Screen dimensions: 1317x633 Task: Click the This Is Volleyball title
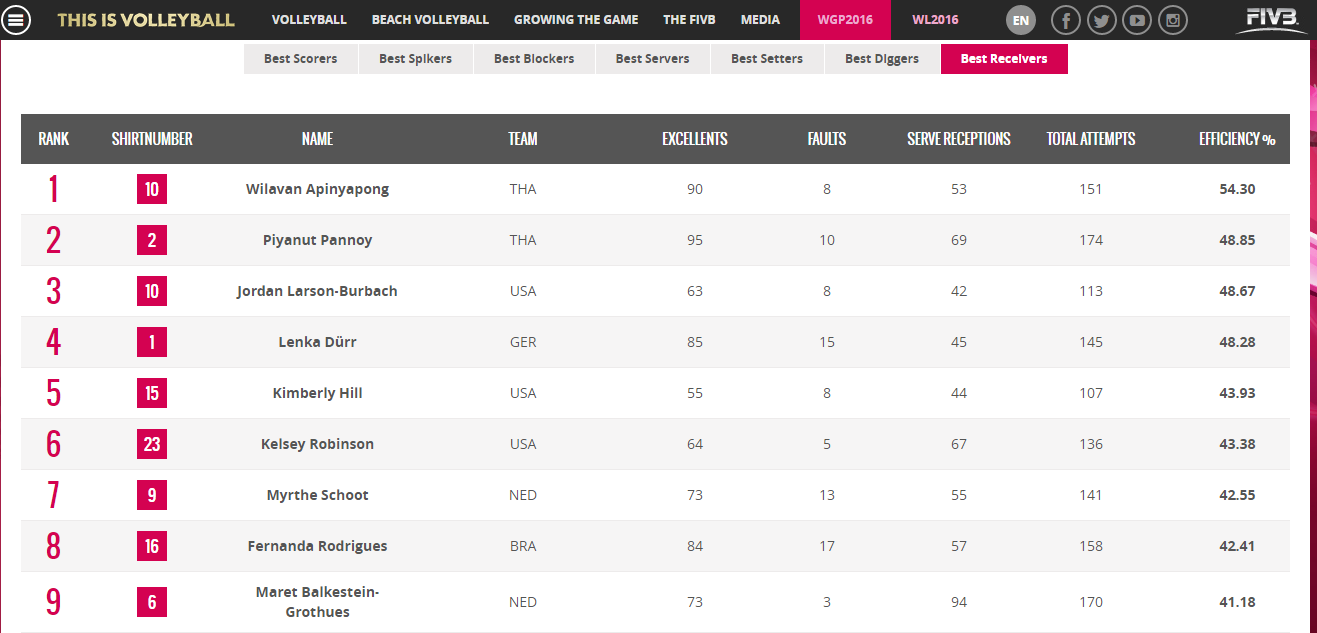146,20
